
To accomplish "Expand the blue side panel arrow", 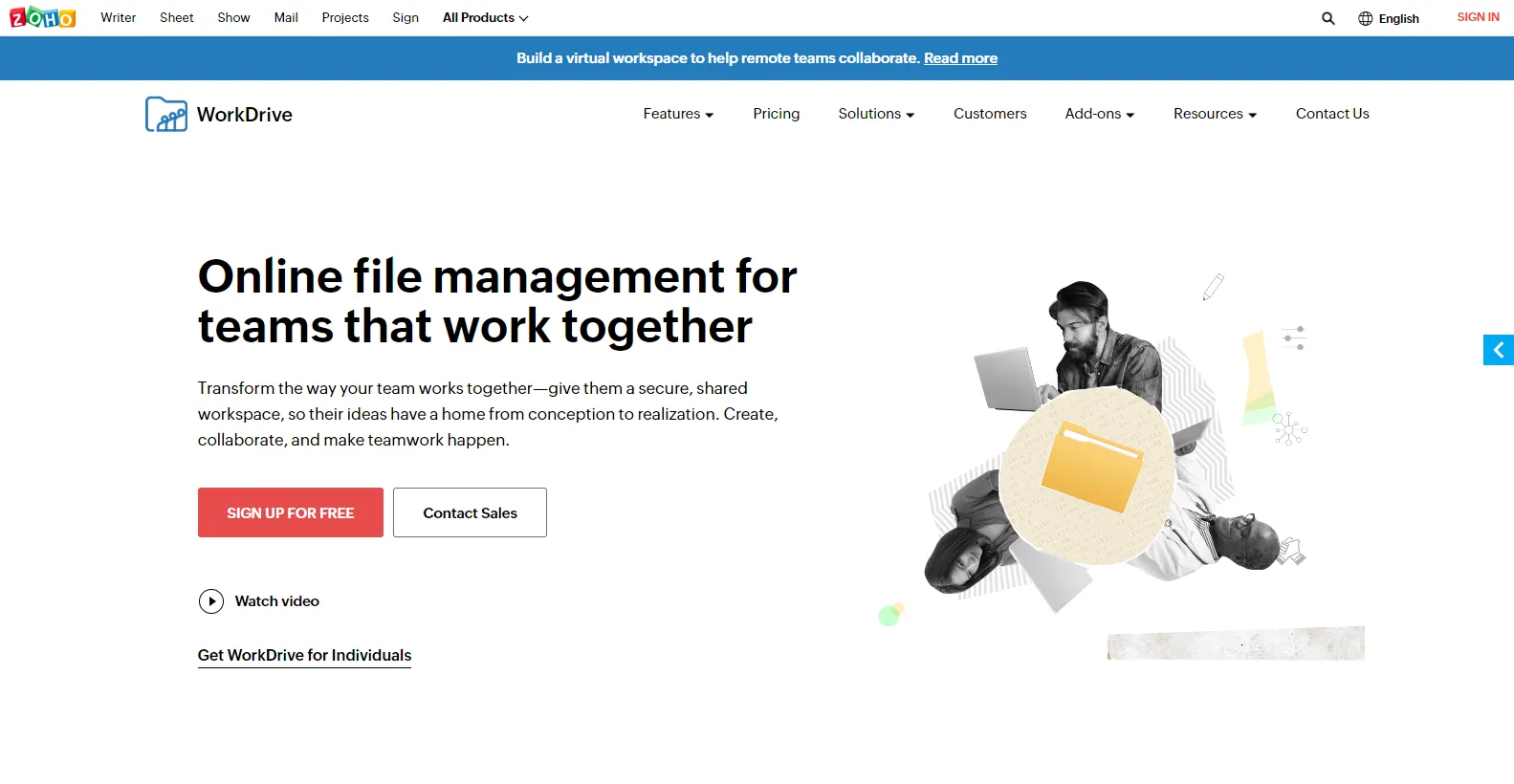I will 1499,350.
